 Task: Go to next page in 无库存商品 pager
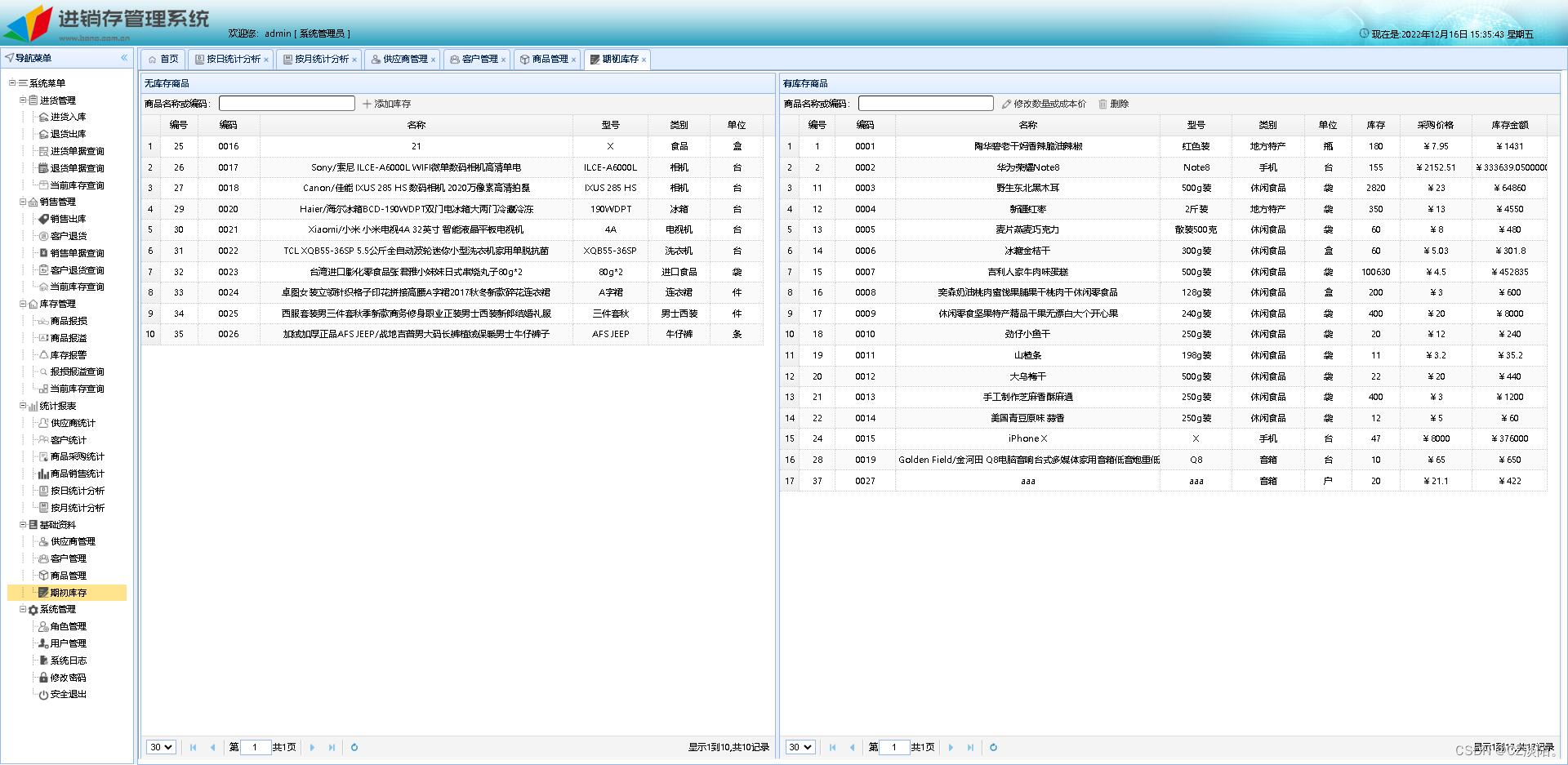pos(312,747)
